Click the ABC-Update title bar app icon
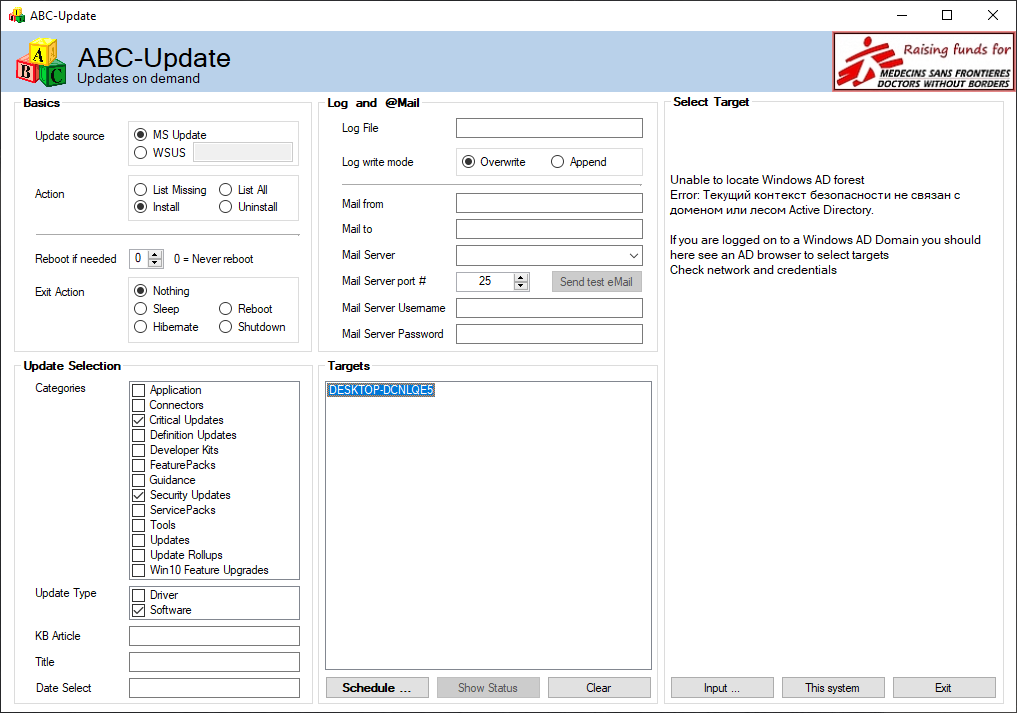This screenshot has height=713, width=1017. tap(16, 15)
